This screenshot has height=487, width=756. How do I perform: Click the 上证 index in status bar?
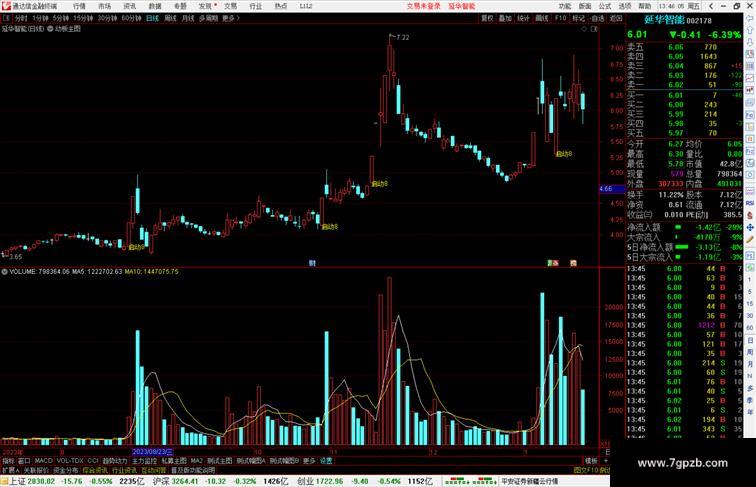[17, 481]
